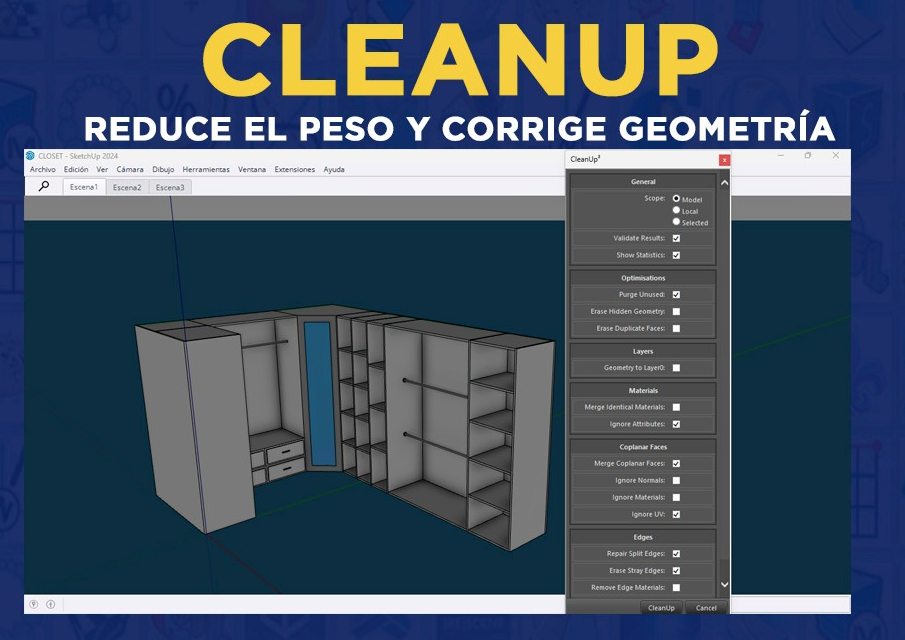Disable the Purge Unused checkbox
This screenshot has width=905, height=640.
[676, 295]
